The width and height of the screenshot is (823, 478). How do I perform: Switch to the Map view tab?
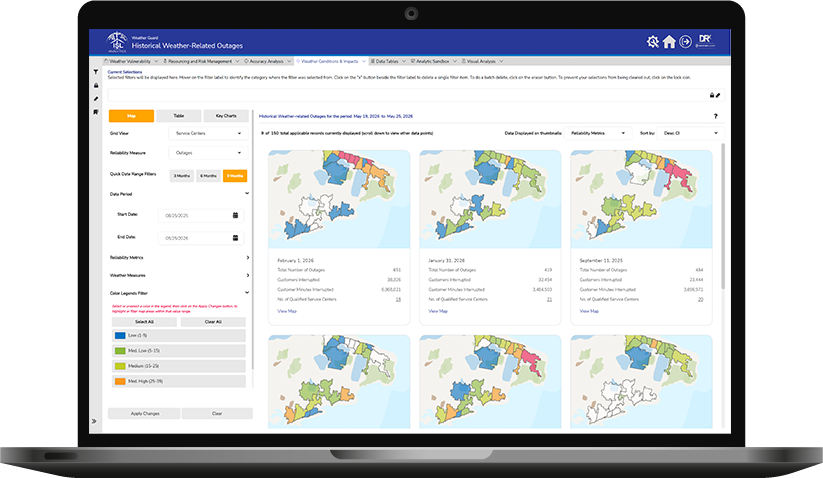(131, 116)
